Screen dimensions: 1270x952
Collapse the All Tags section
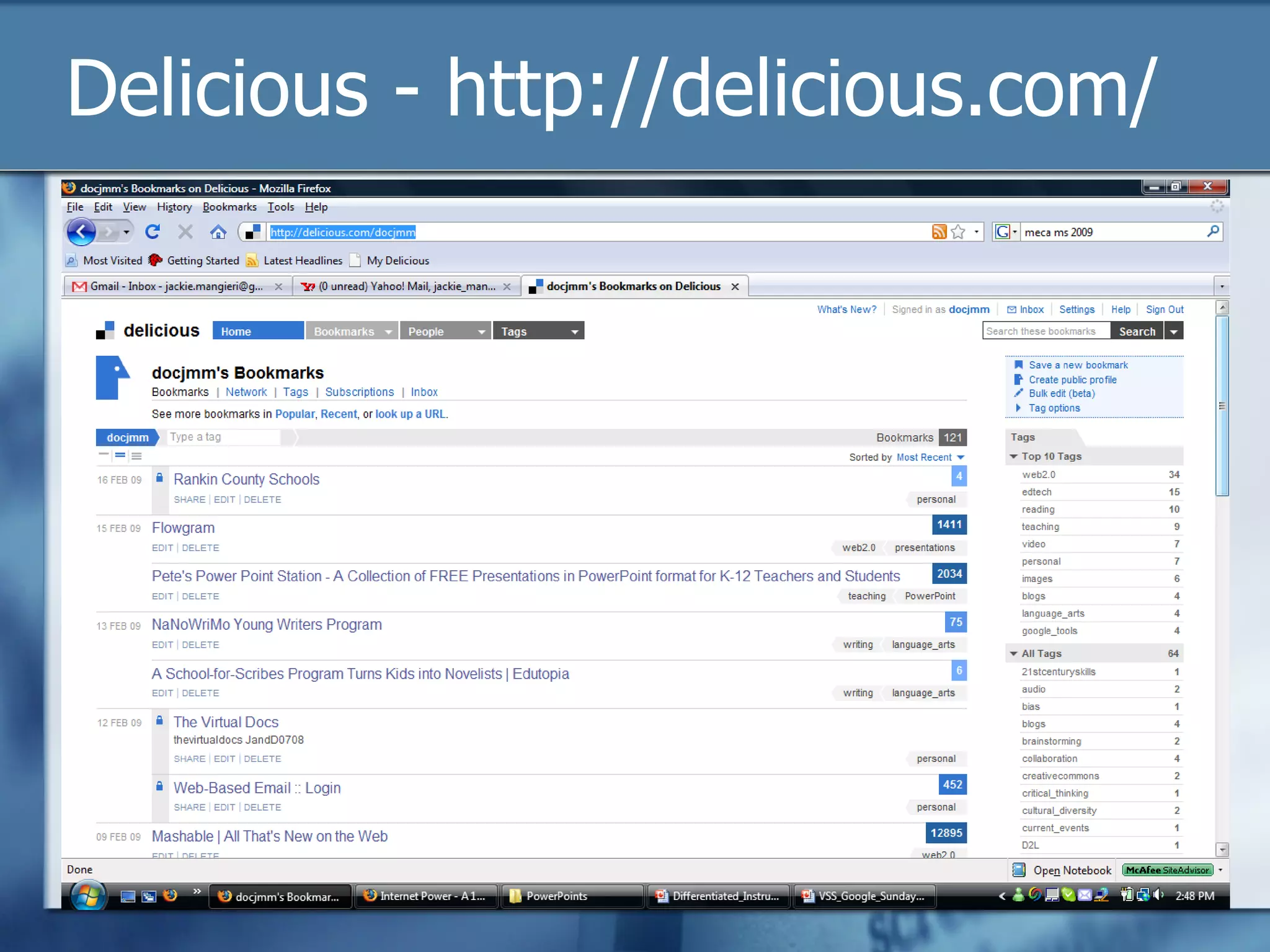(x=1013, y=653)
